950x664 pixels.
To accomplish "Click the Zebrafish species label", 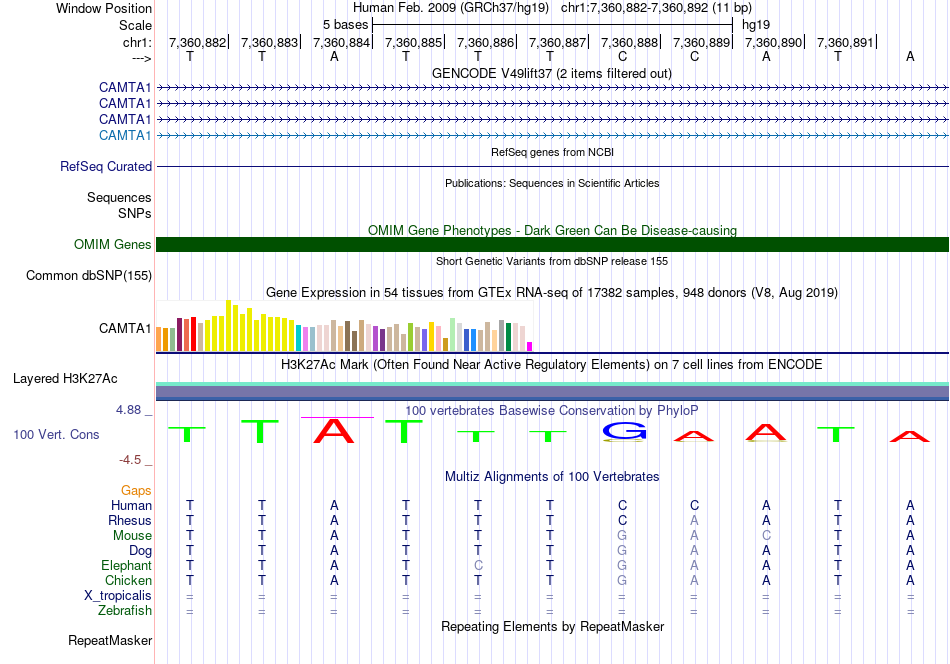I will point(125,610).
